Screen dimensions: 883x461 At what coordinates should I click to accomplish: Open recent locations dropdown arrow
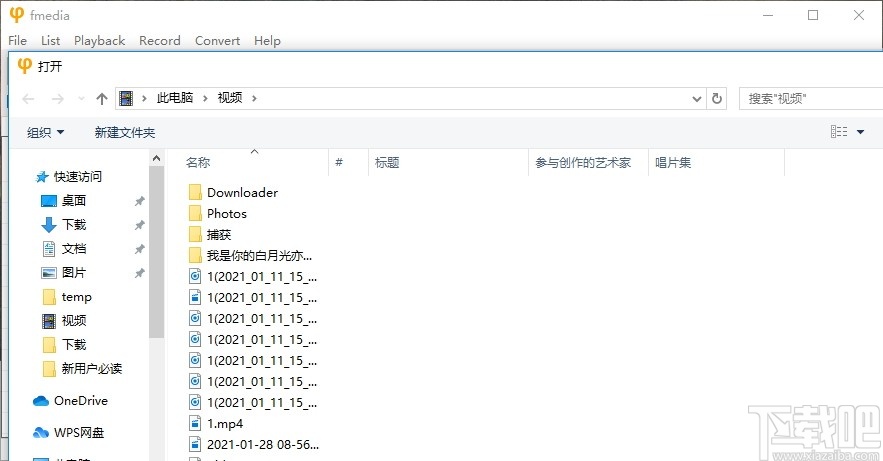coord(82,99)
